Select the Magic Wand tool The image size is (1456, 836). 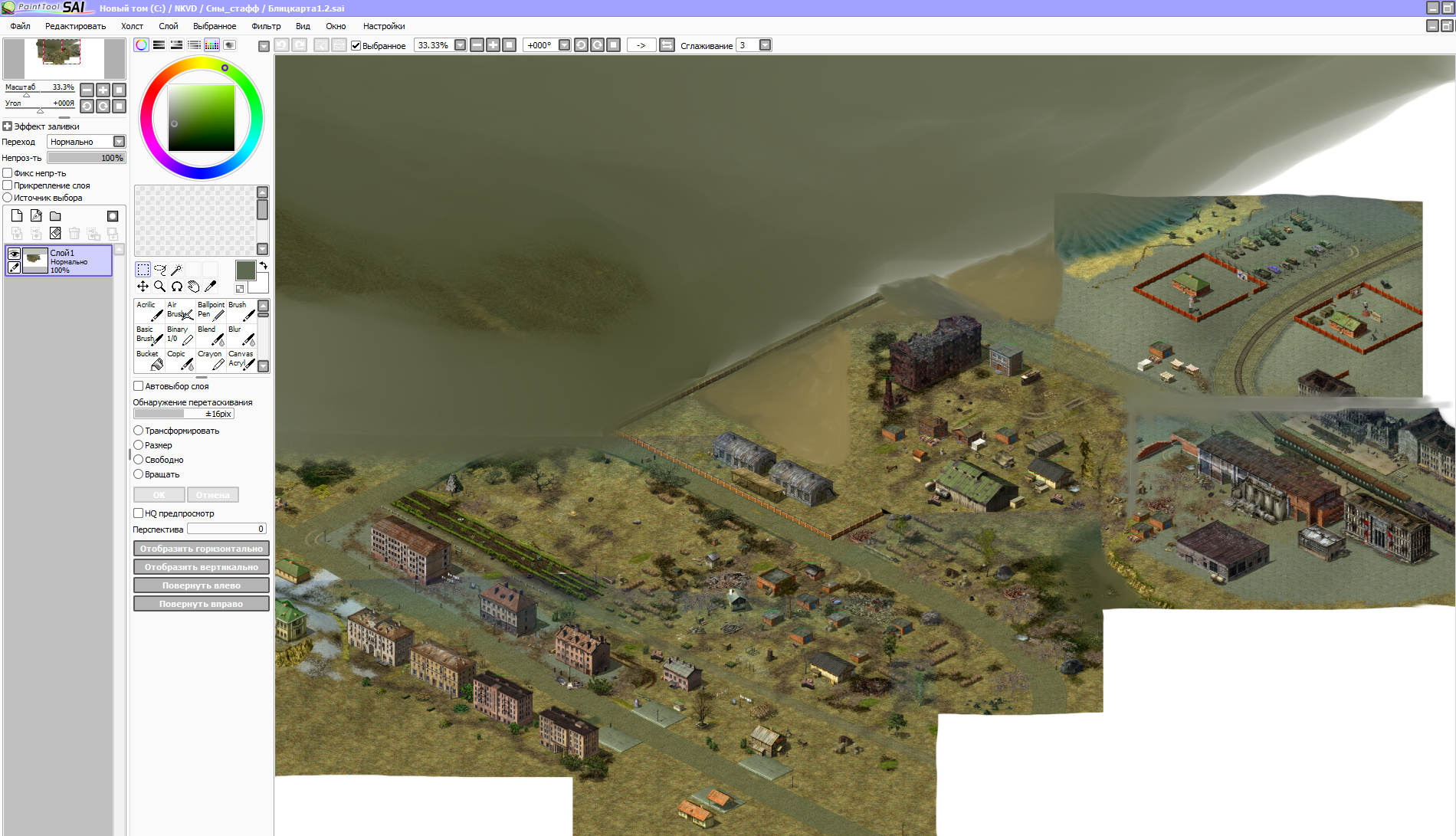pyautogui.click(x=177, y=269)
